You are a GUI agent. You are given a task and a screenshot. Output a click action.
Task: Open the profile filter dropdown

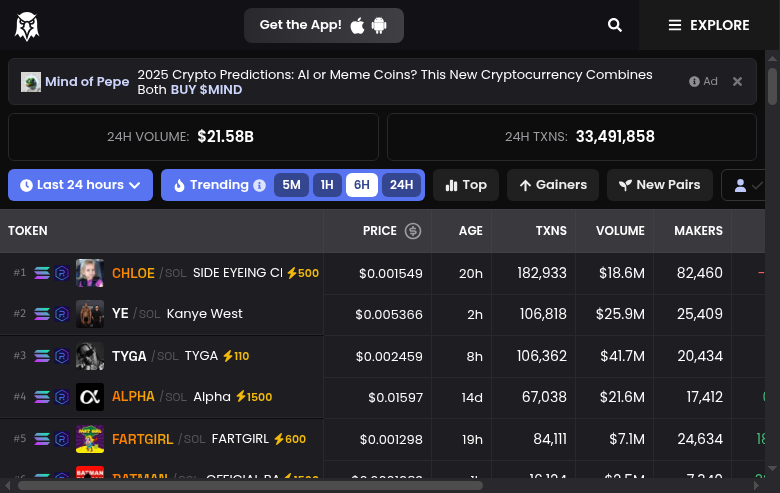tap(747, 185)
